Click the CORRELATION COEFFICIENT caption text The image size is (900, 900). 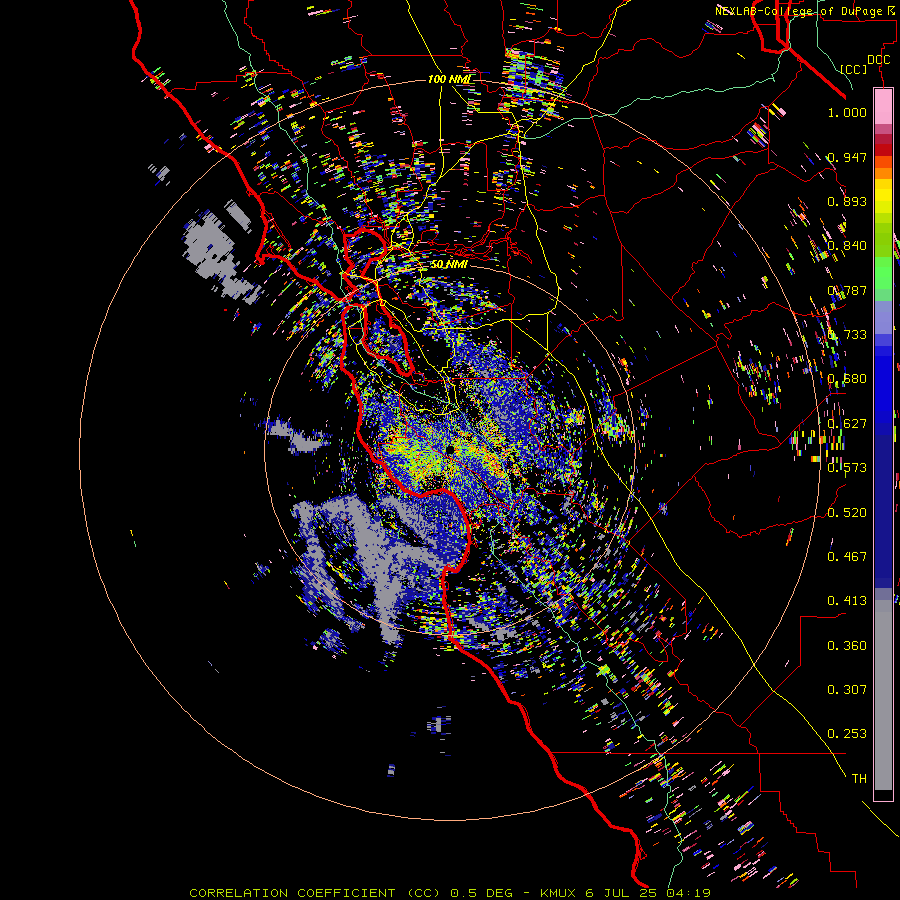(292, 893)
